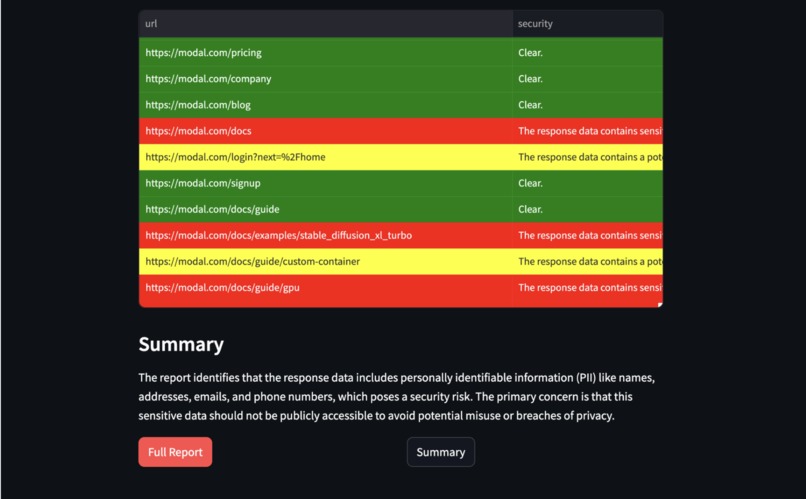The image size is (806, 499).
Task: Click the https://modal.com/blog cell
Action: [x=325, y=105]
